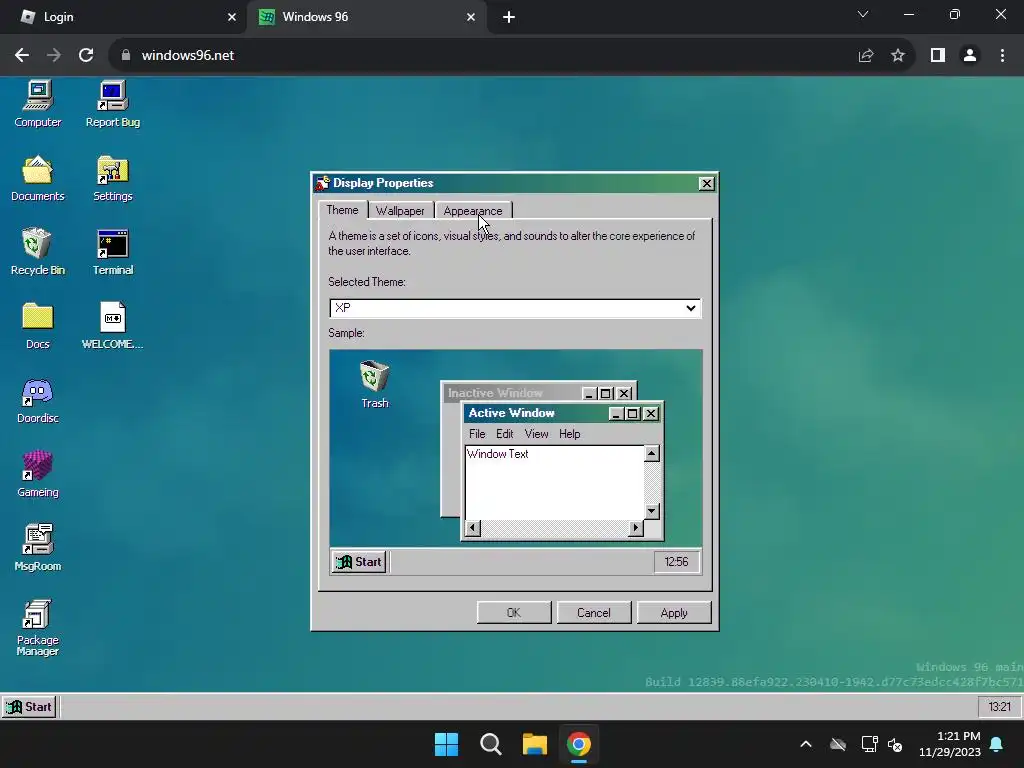Open the Report Bug shortcut
1024x768 pixels.
click(112, 104)
